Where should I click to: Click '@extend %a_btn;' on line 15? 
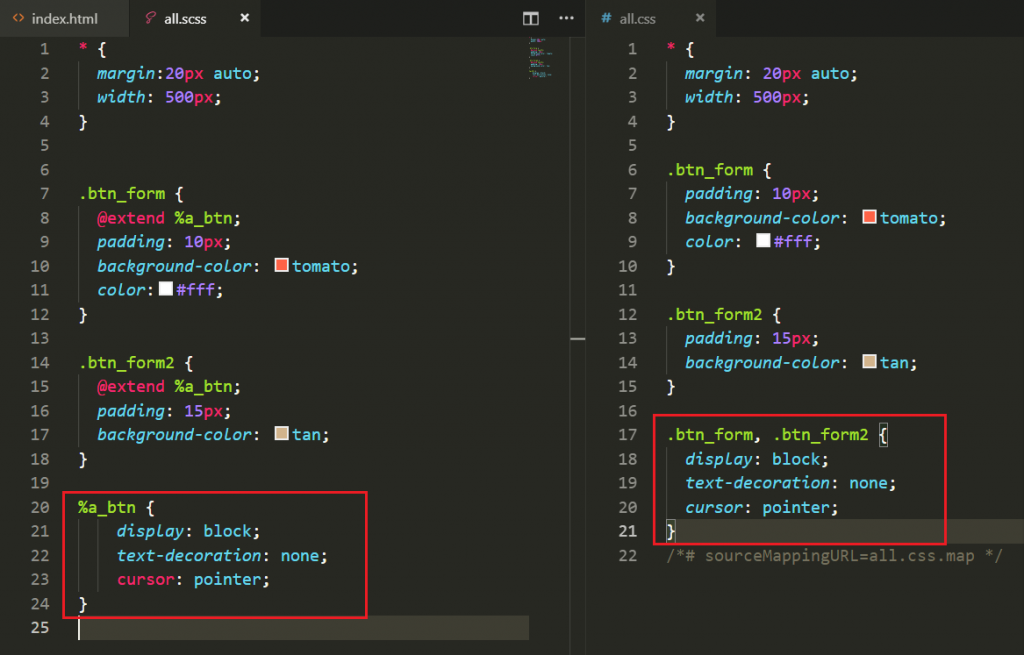click(x=168, y=387)
